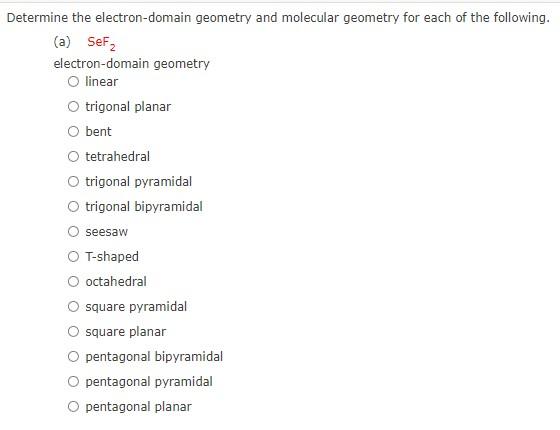Screen dimensions: 560x430
Task: Select the seesaw option
Action: 73,231
